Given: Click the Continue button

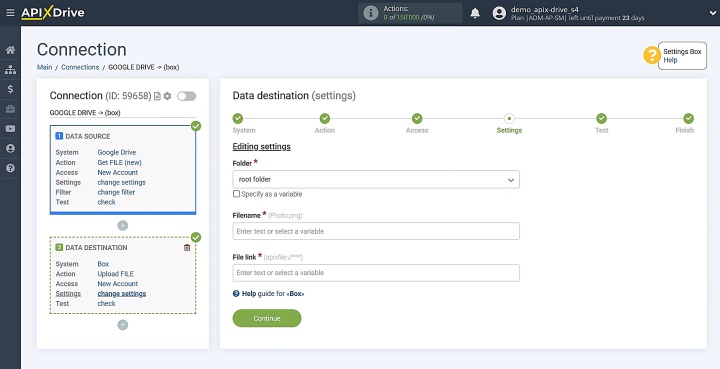Looking at the screenshot, I should [x=267, y=318].
